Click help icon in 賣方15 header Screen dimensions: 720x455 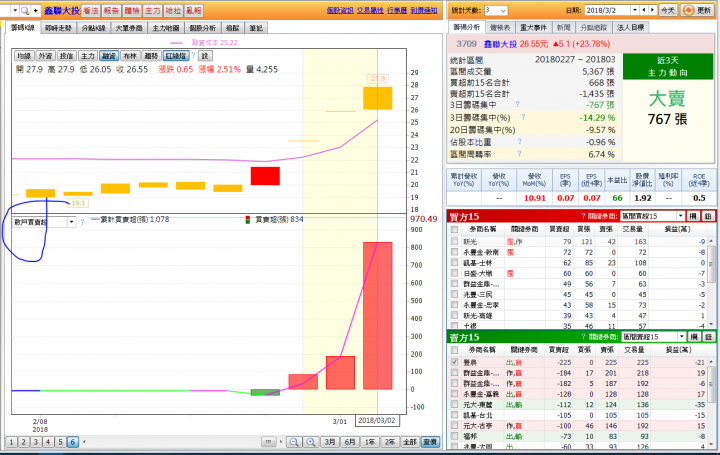[583, 337]
